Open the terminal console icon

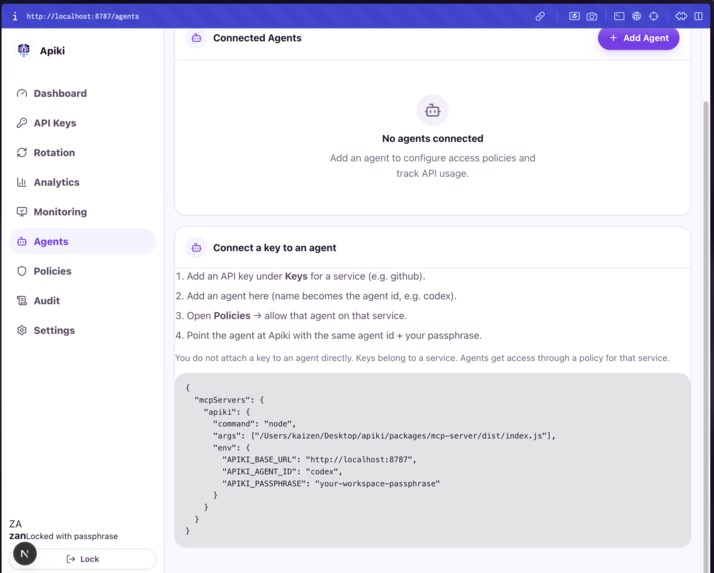(619, 16)
